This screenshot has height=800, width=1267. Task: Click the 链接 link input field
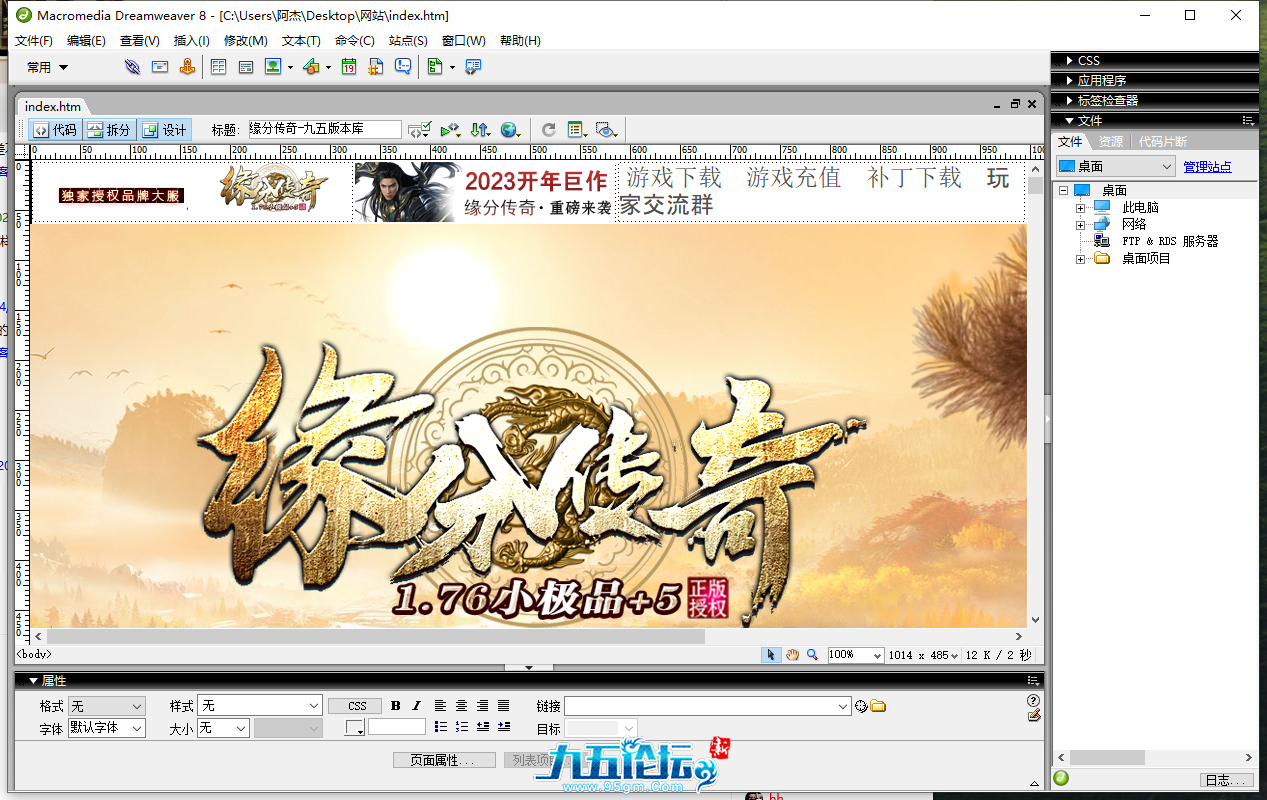click(708, 706)
